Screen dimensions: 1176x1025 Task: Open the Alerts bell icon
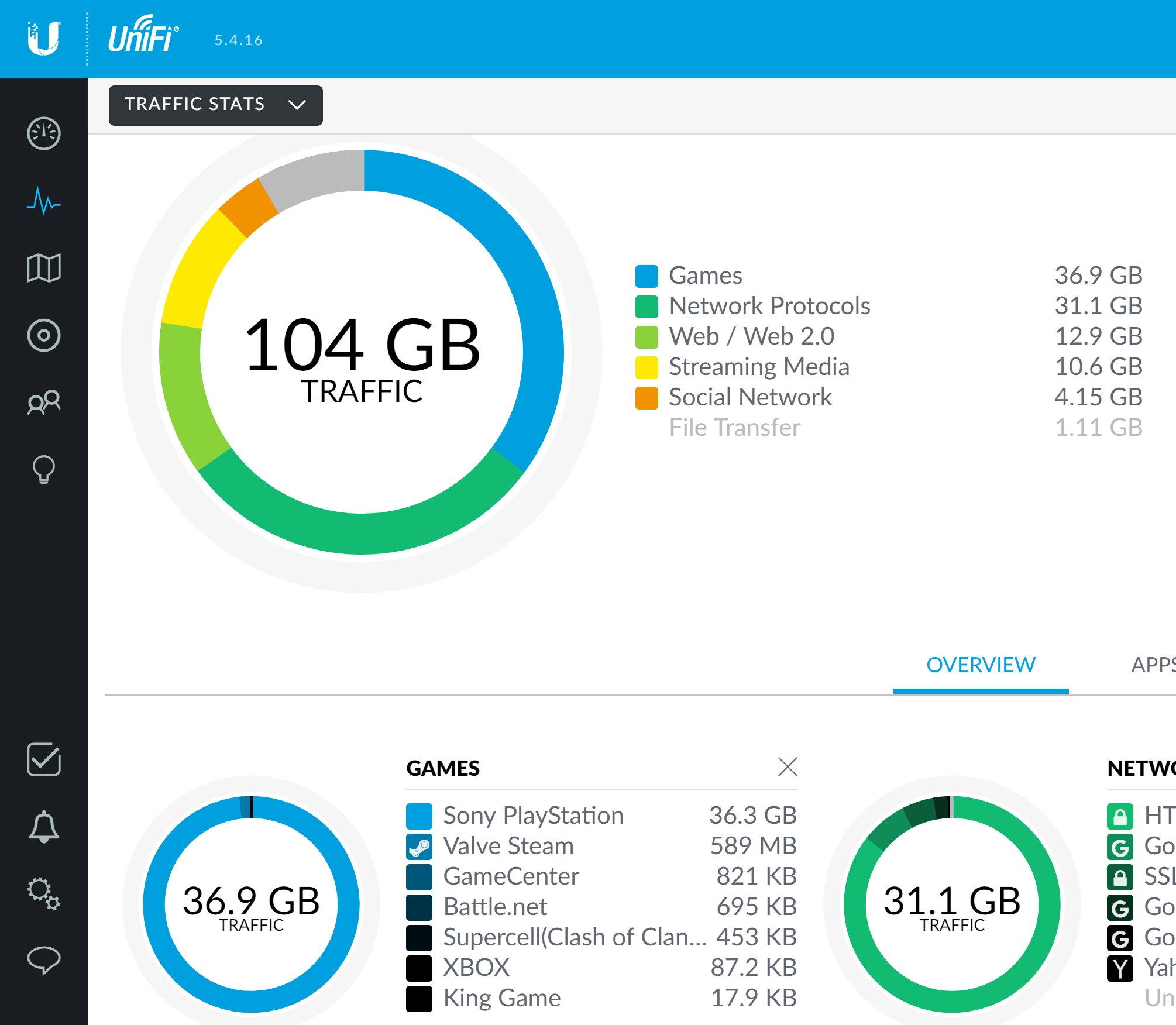(x=44, y=827)
